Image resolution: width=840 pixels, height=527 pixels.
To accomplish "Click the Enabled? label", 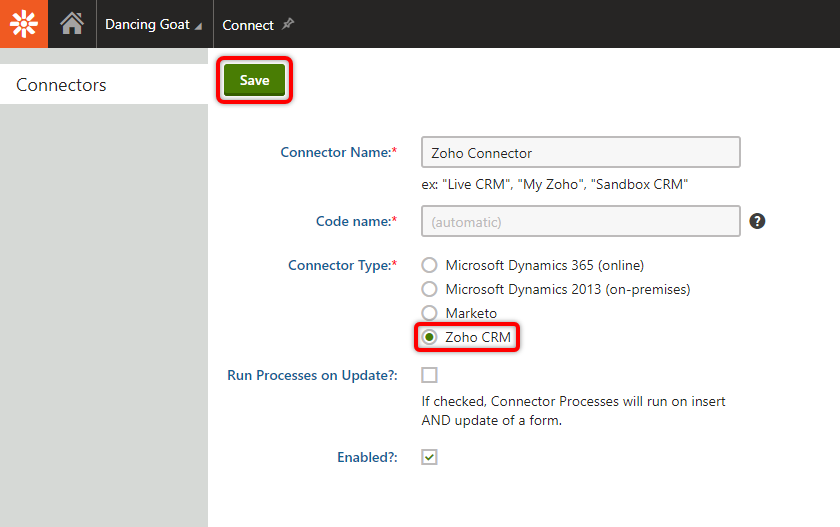I will 367,457.
